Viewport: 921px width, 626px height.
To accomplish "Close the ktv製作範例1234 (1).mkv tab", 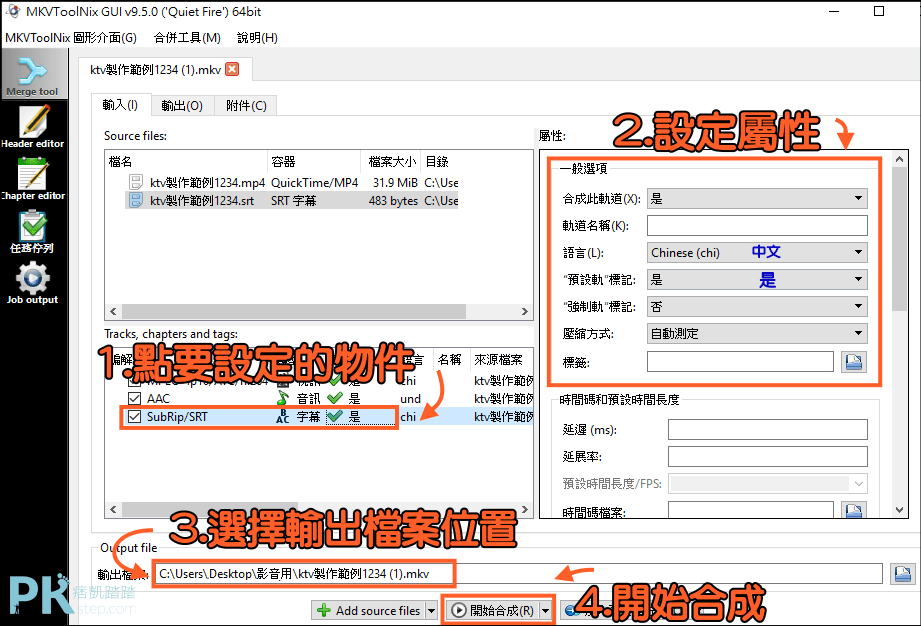I will (x=233, y=69).
